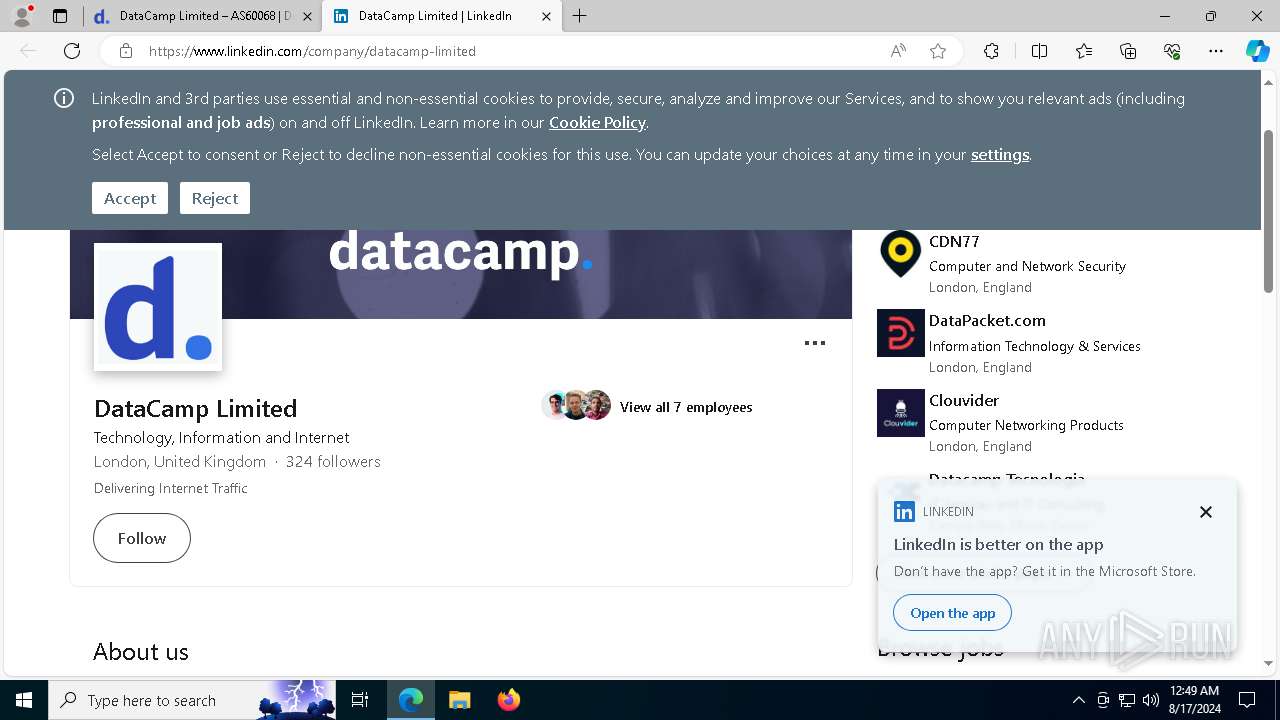Add page to favorites star icon
The image size is (1280, 720).
[x=938, y=51]
